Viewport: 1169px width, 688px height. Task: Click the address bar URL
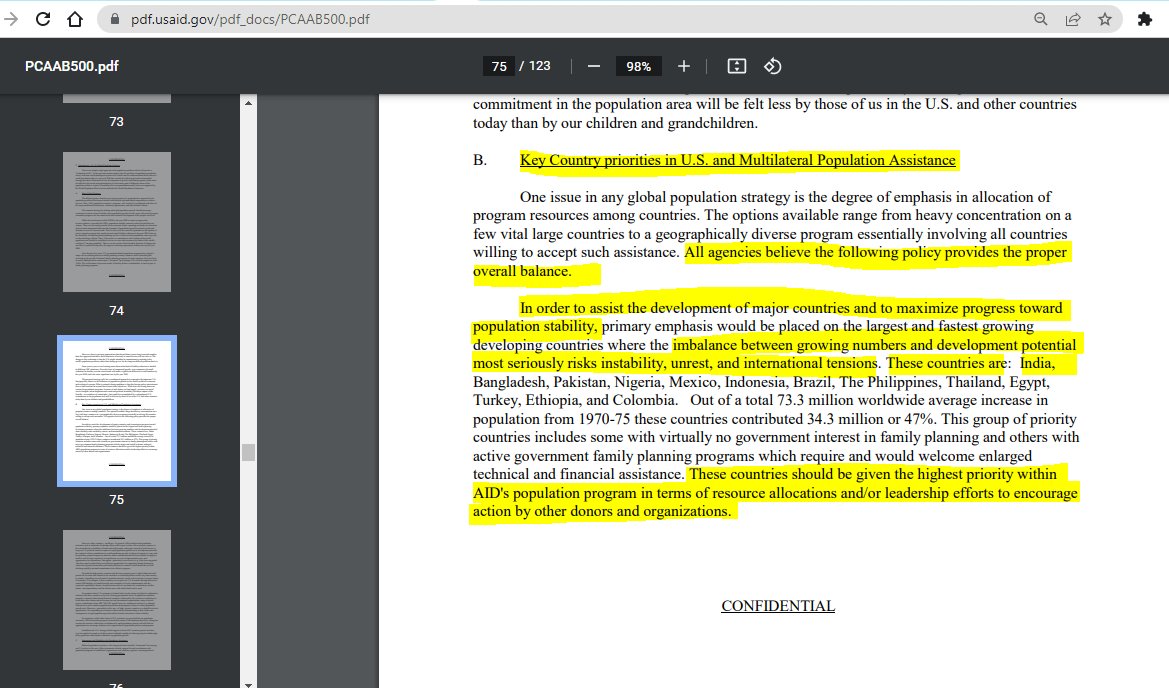click(250, 19)
